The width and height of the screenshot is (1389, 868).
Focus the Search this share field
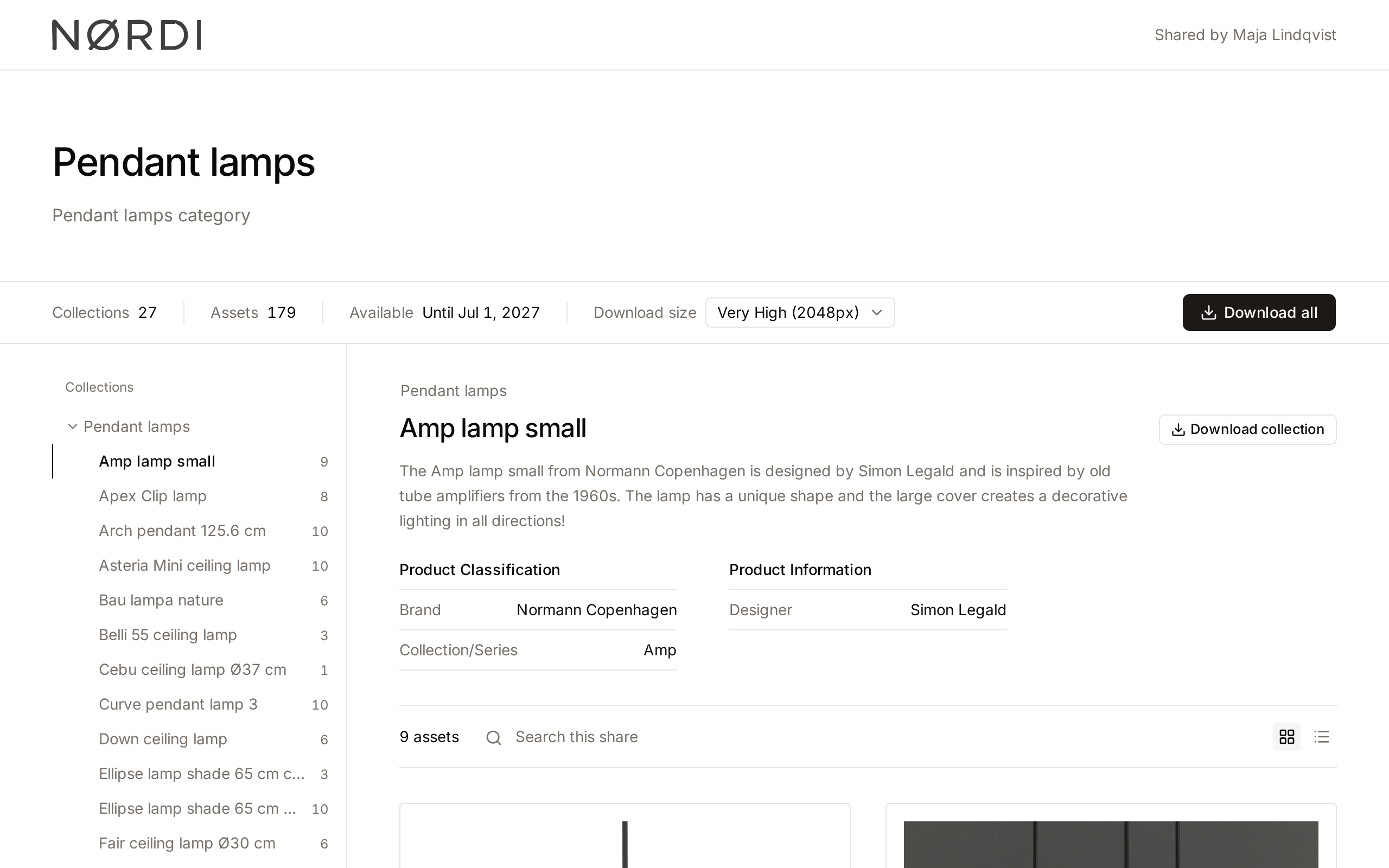tap(576, 737)
